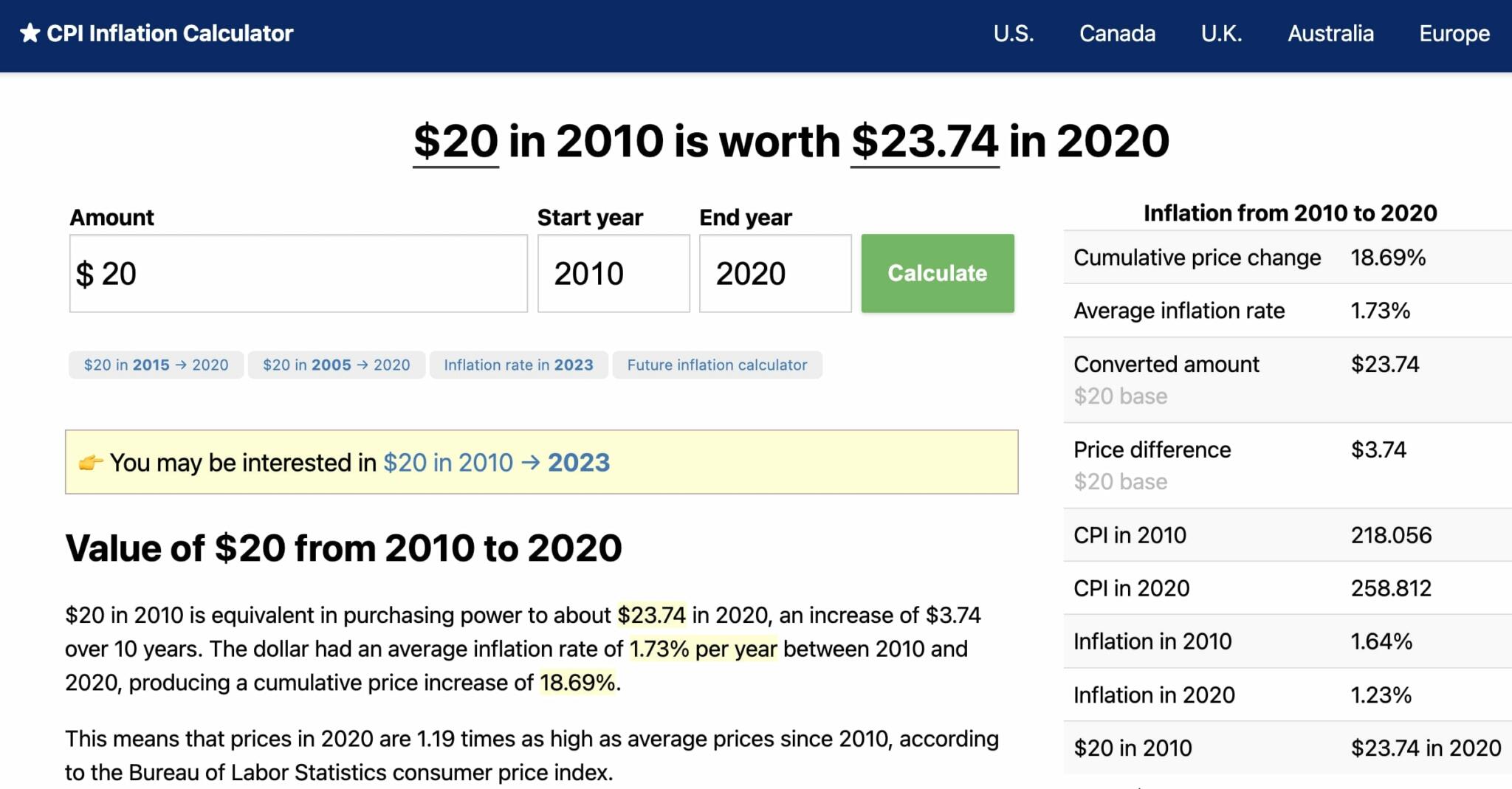Screen dimensions: 1512x789
Task: Click the green Calculate button
Action: pos(938,273)
